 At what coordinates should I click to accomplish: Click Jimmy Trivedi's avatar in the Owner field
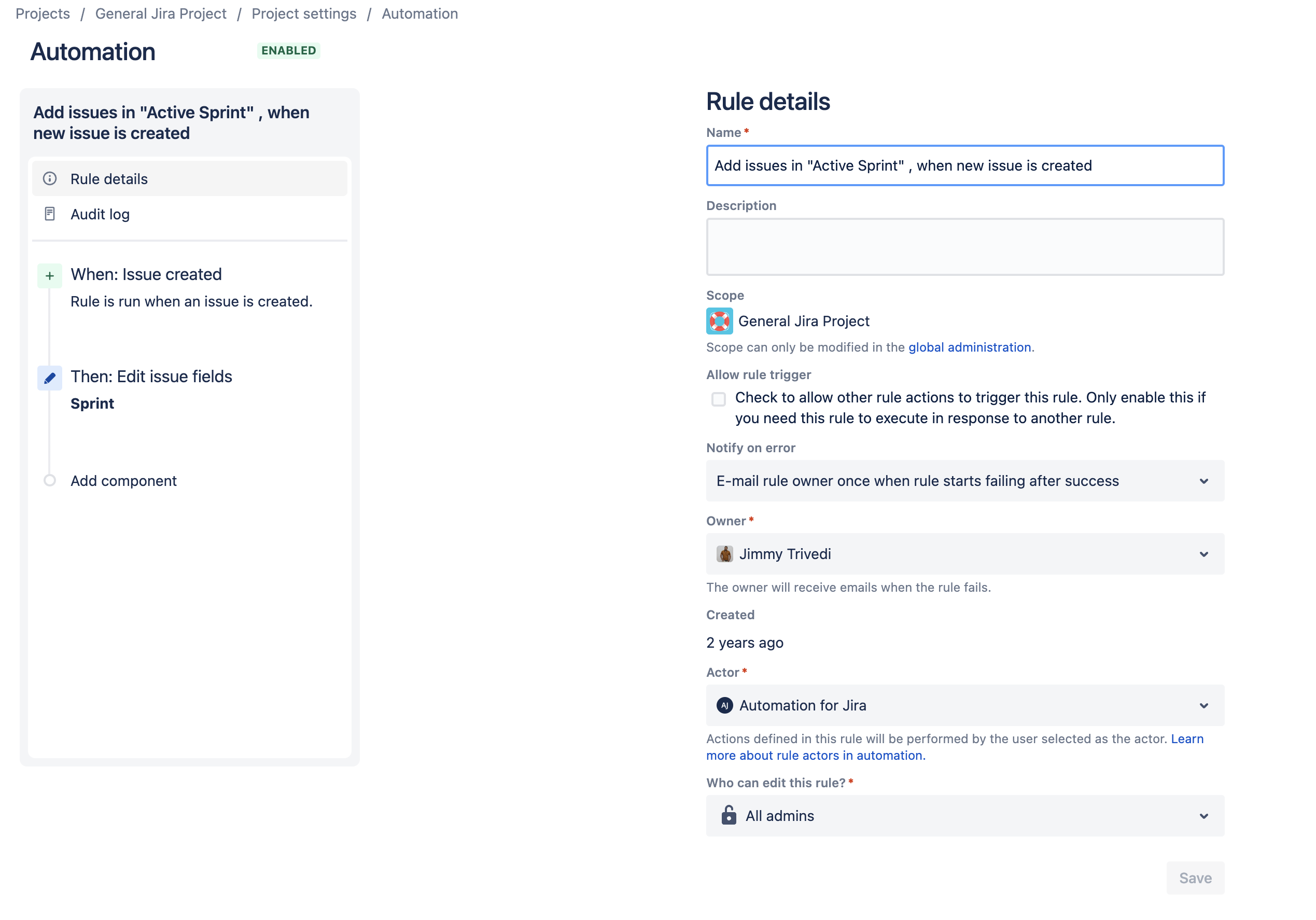pyautogui.click(x=724, y=554)
